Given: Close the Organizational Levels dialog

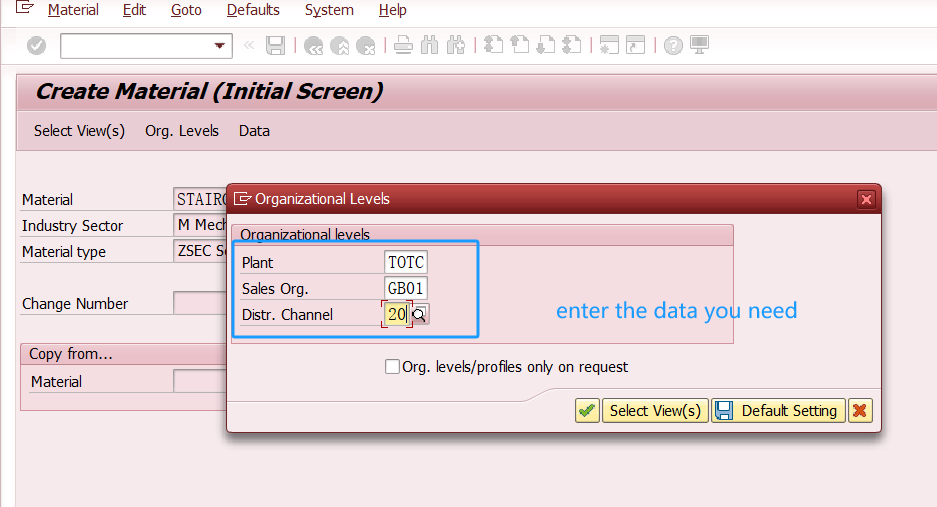Looking at the screenshot, I should 866,199.
